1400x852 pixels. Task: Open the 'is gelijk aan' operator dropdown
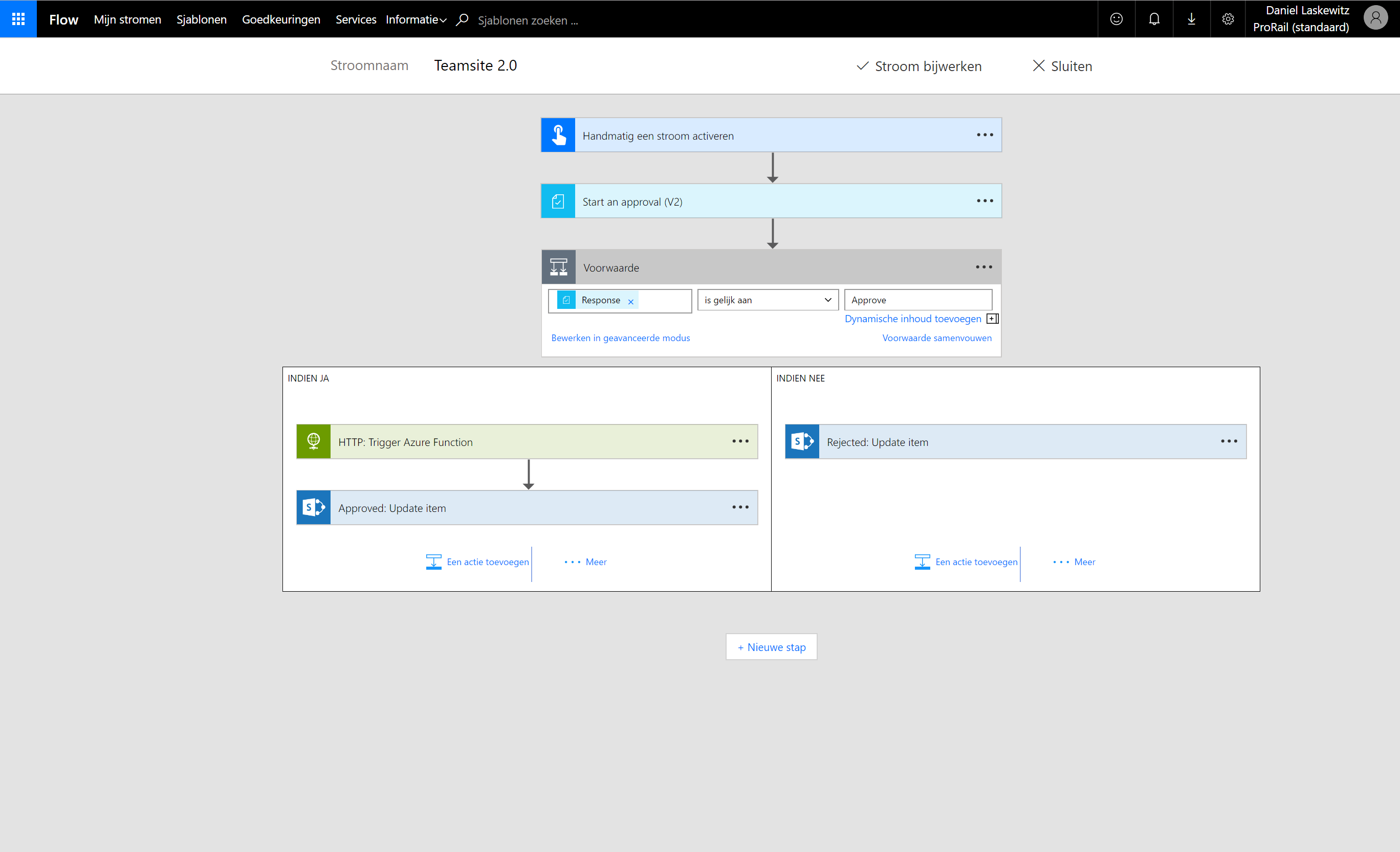point(767,300)
